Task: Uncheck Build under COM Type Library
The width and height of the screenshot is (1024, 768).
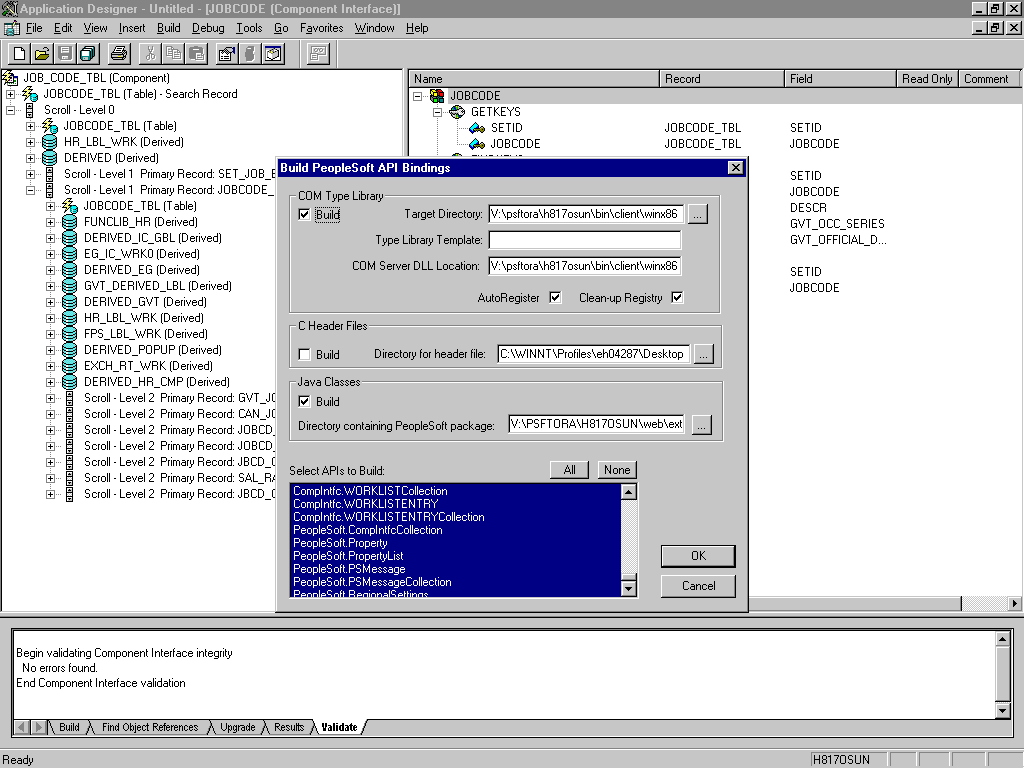Action: point(304,213)
